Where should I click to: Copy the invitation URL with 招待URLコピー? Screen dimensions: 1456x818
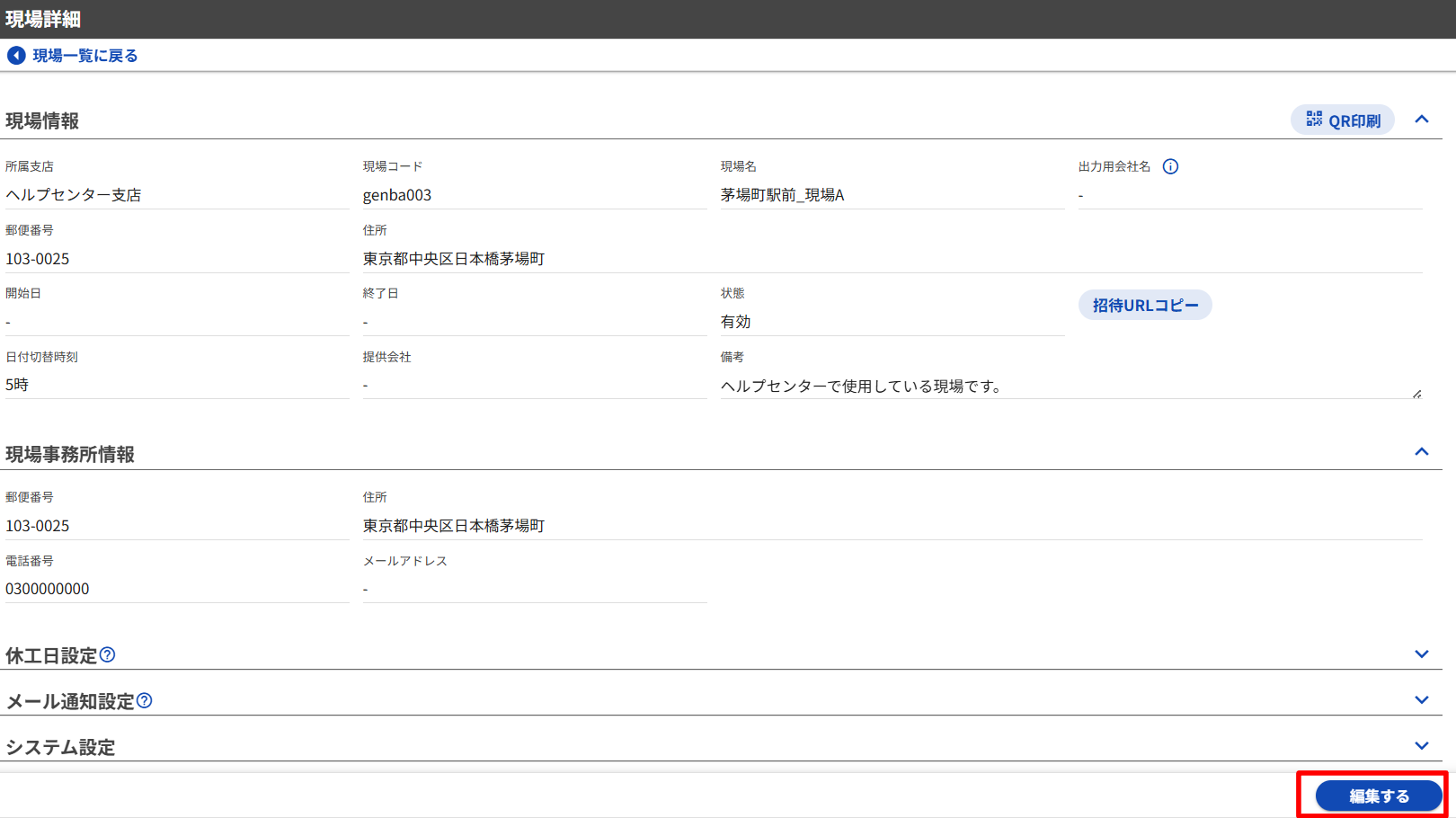(1144, 306)
